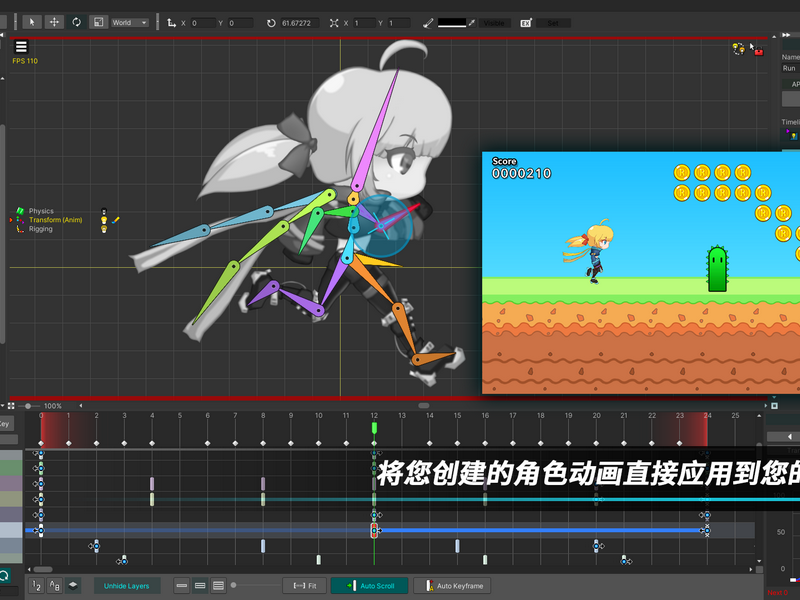Click frame number 20 on the ruler
Image resolution: width=800 pixels, height=600 pixels.
(x=596, y=415)
